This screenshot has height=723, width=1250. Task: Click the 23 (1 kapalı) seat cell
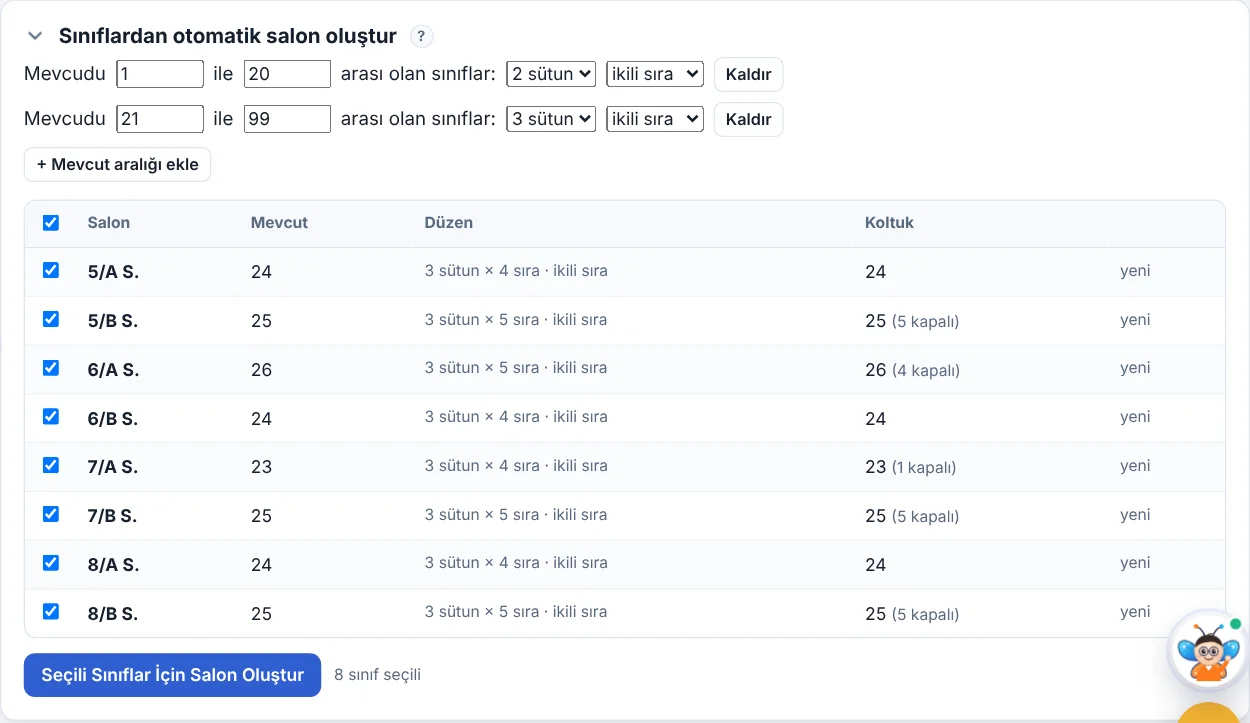910,467
